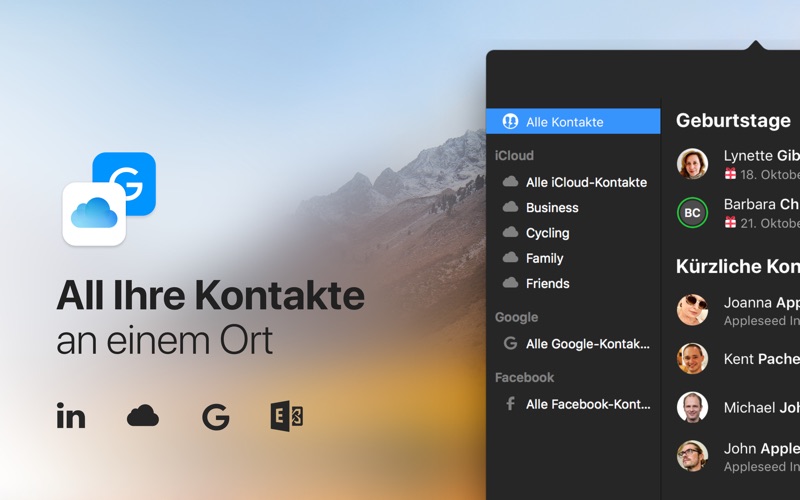The width and height of the screenshot is (800, 500).
Task: Click the Kürzliche Kontakte heading
Action: [x=738, y=266]
